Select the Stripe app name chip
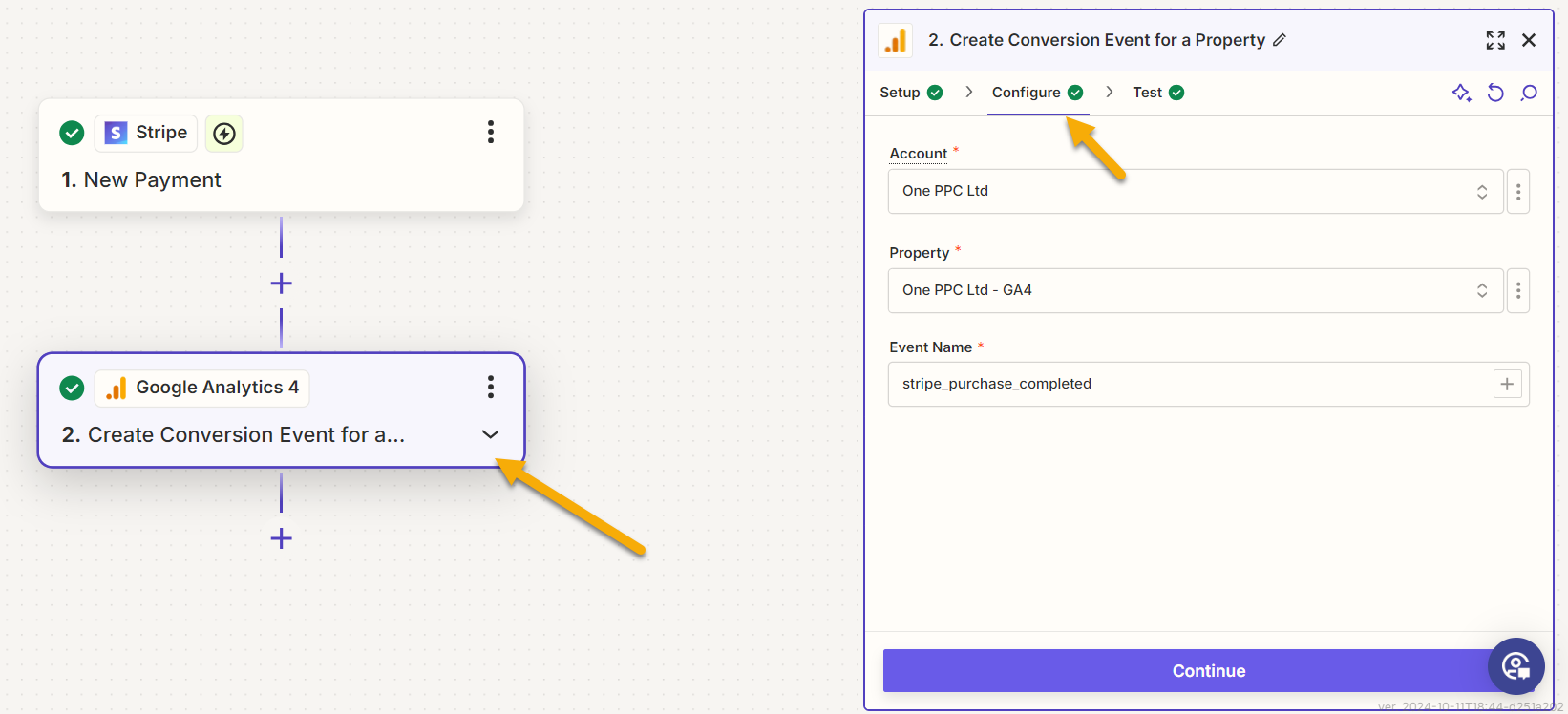 (146, 133)
